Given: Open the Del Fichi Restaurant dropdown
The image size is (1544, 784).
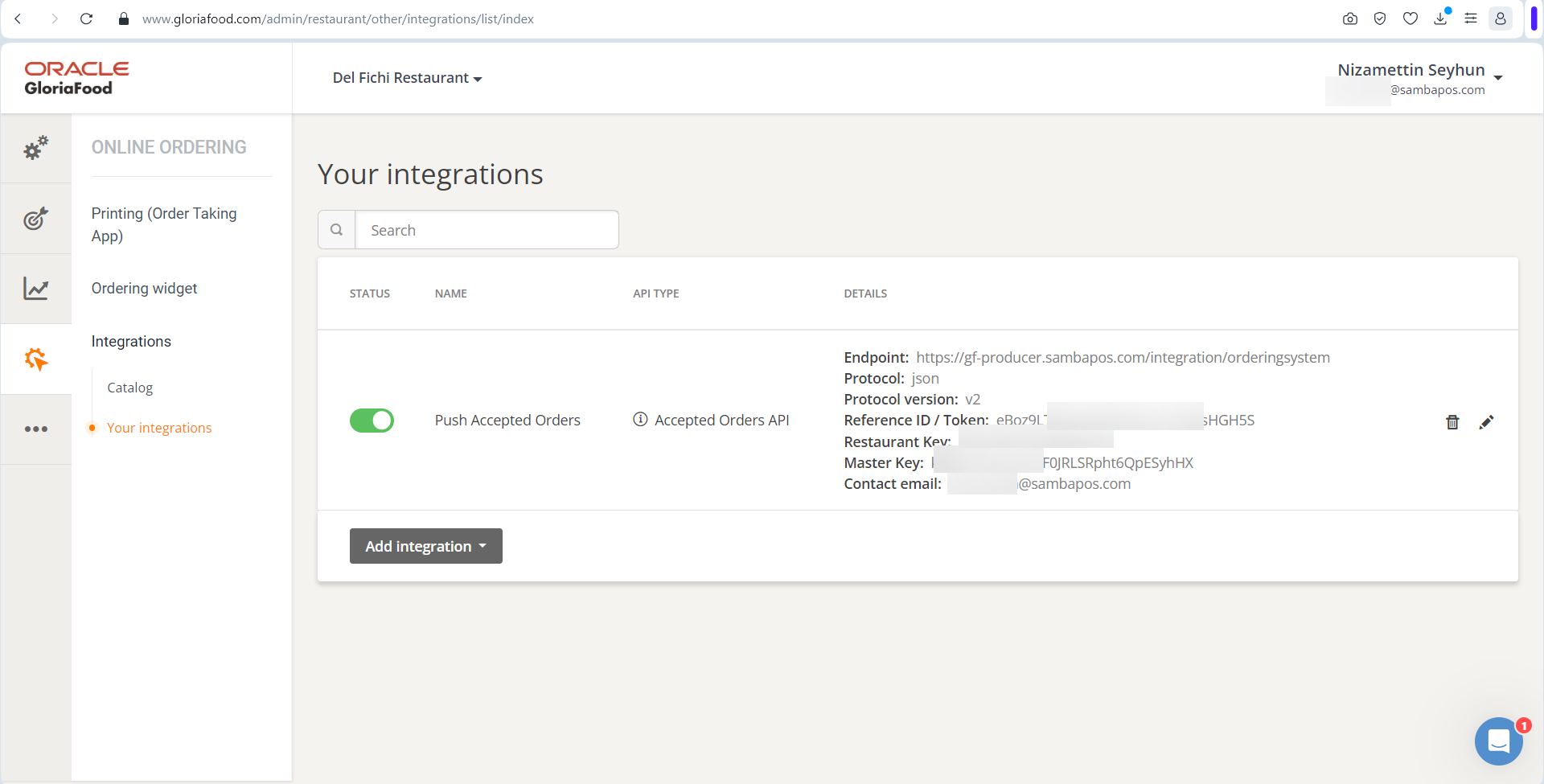Looking at the screenshot, I should [x=407, y=77].
